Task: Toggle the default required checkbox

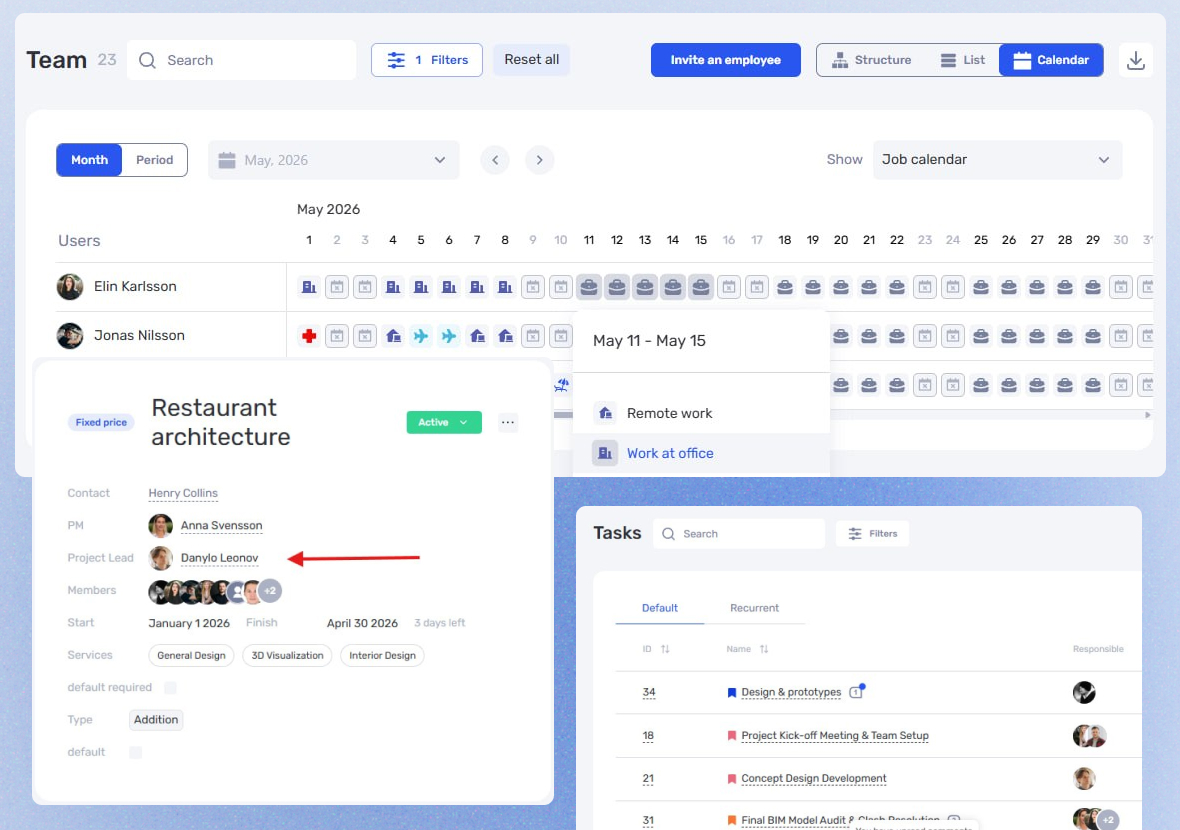Action: tap(170, 688)
